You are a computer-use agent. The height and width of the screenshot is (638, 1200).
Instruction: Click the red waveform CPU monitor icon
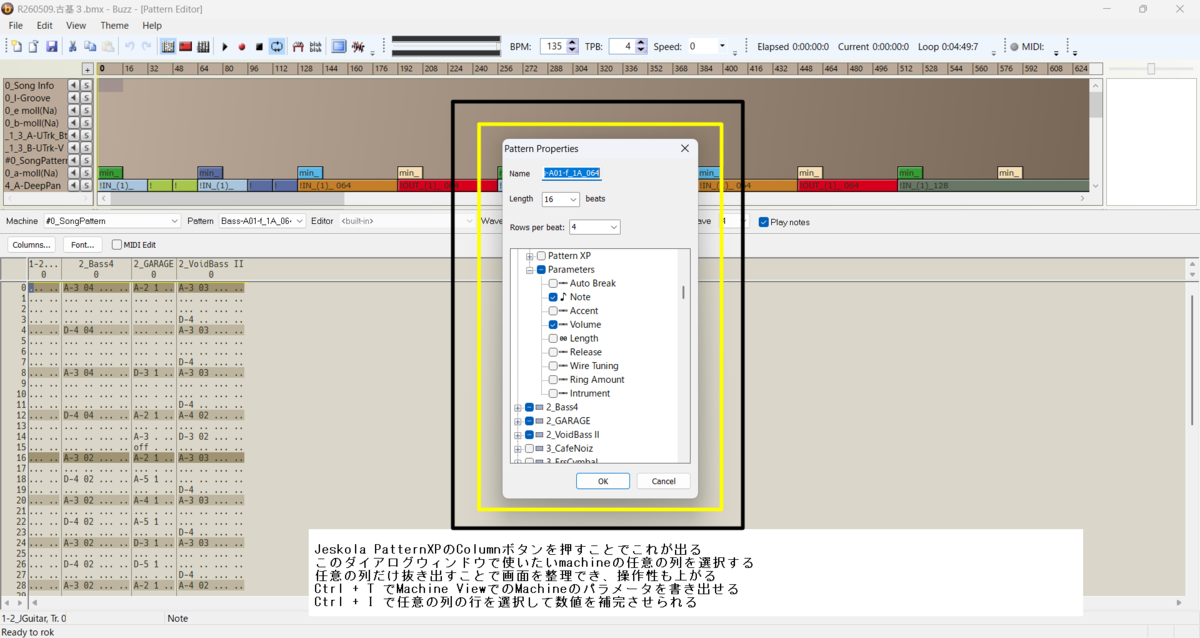tap(358, 47)
